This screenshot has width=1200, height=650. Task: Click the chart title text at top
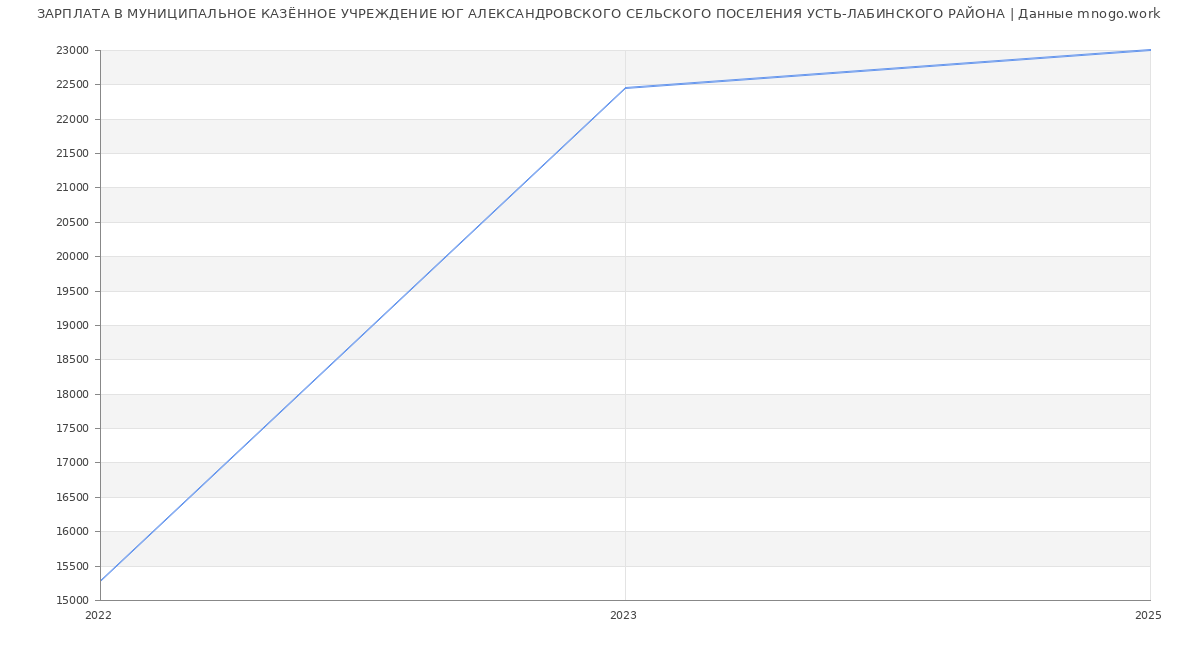click(x=598, y=14)
